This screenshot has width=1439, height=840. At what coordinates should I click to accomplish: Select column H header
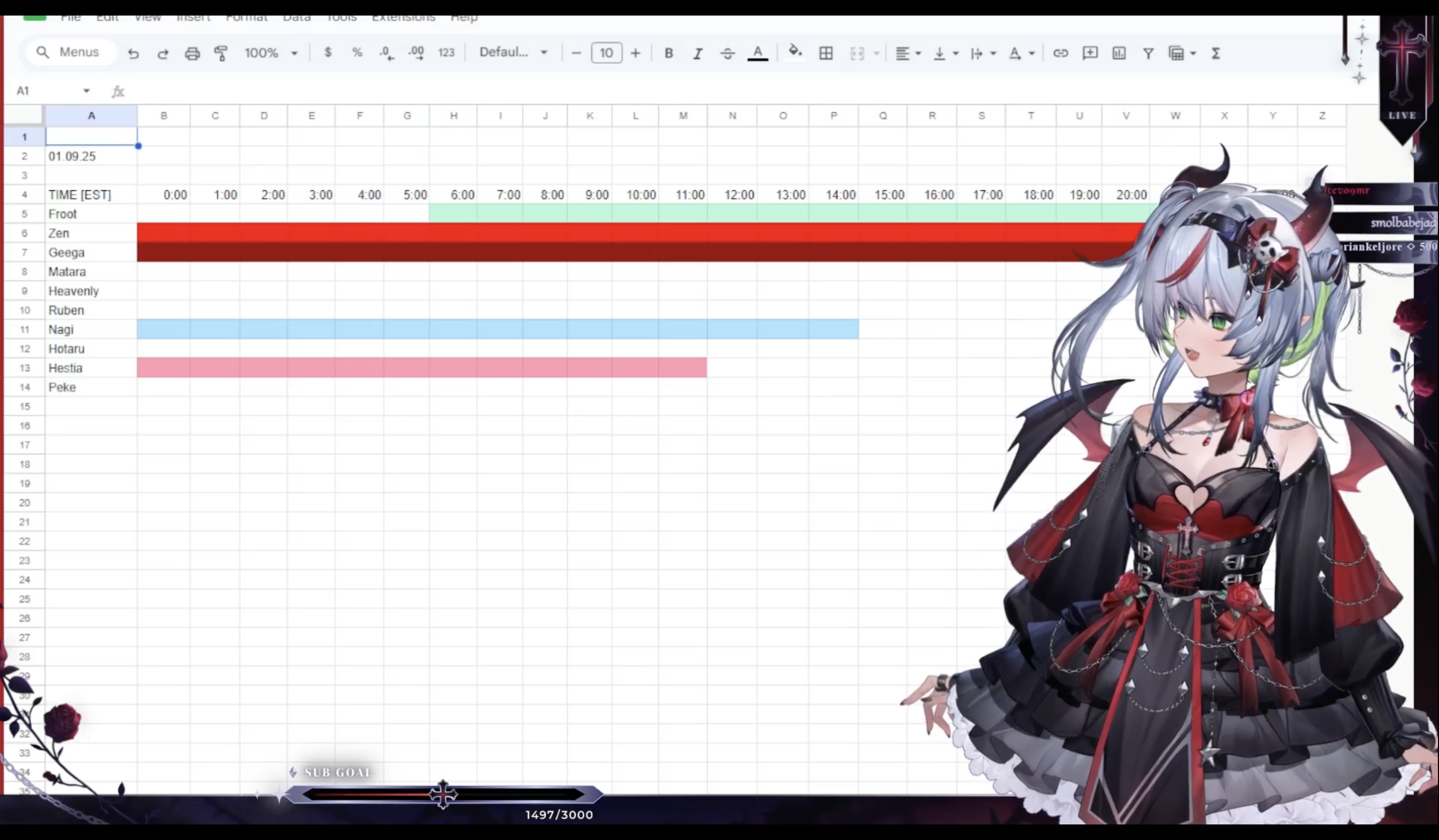[x=453, y=115]
